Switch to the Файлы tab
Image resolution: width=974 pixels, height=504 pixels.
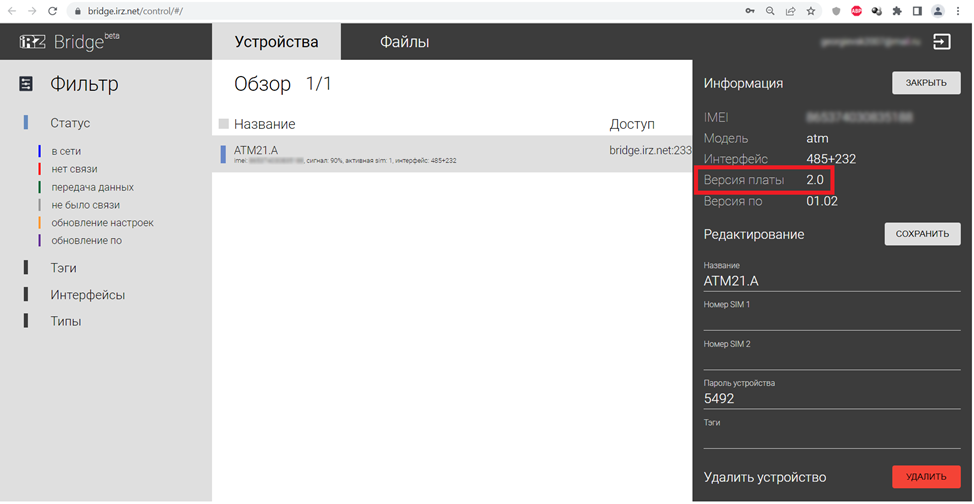[404, 42]
